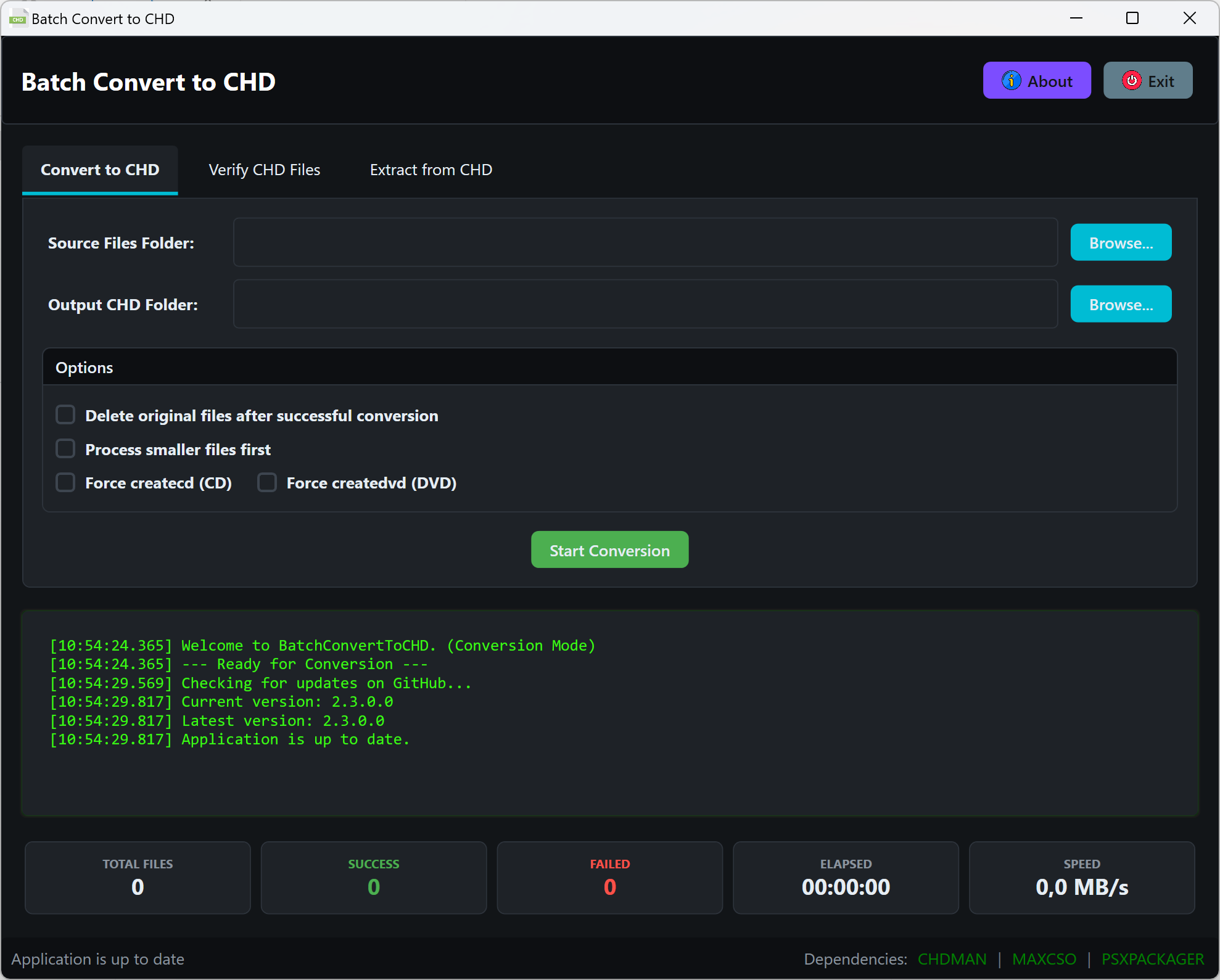This screenshot has height=980, width=1220.
Task: Click status bar text 'Application is up to date'
Action: click(x=98, y=959)
